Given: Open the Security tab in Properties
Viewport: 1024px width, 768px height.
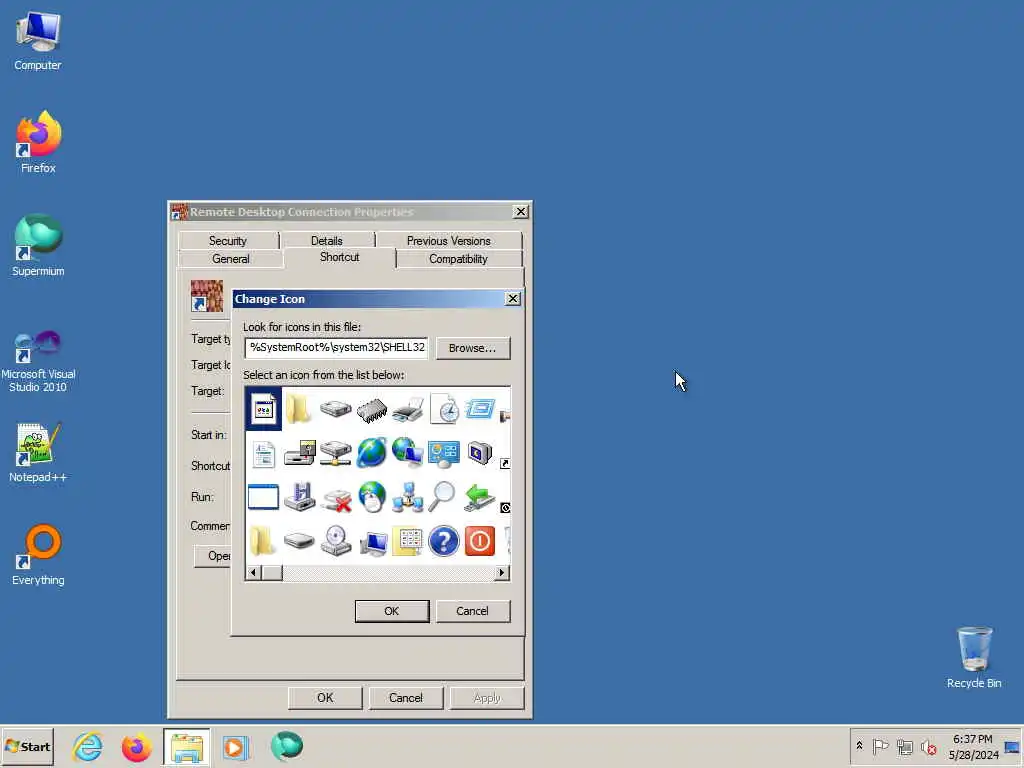Looking at the screenshot, I should (x=228, y=240).
